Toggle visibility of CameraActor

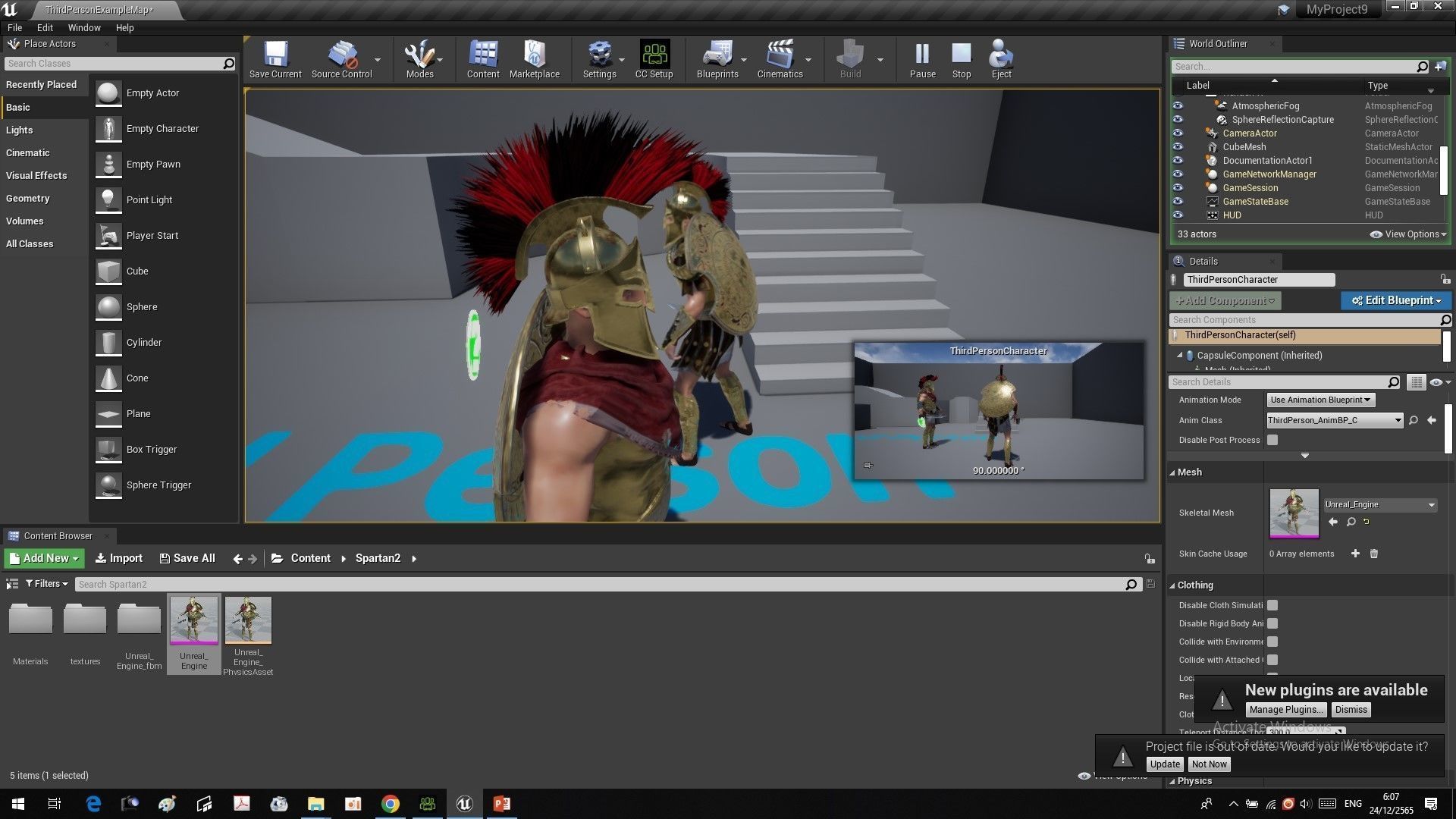coord(1178,133)
